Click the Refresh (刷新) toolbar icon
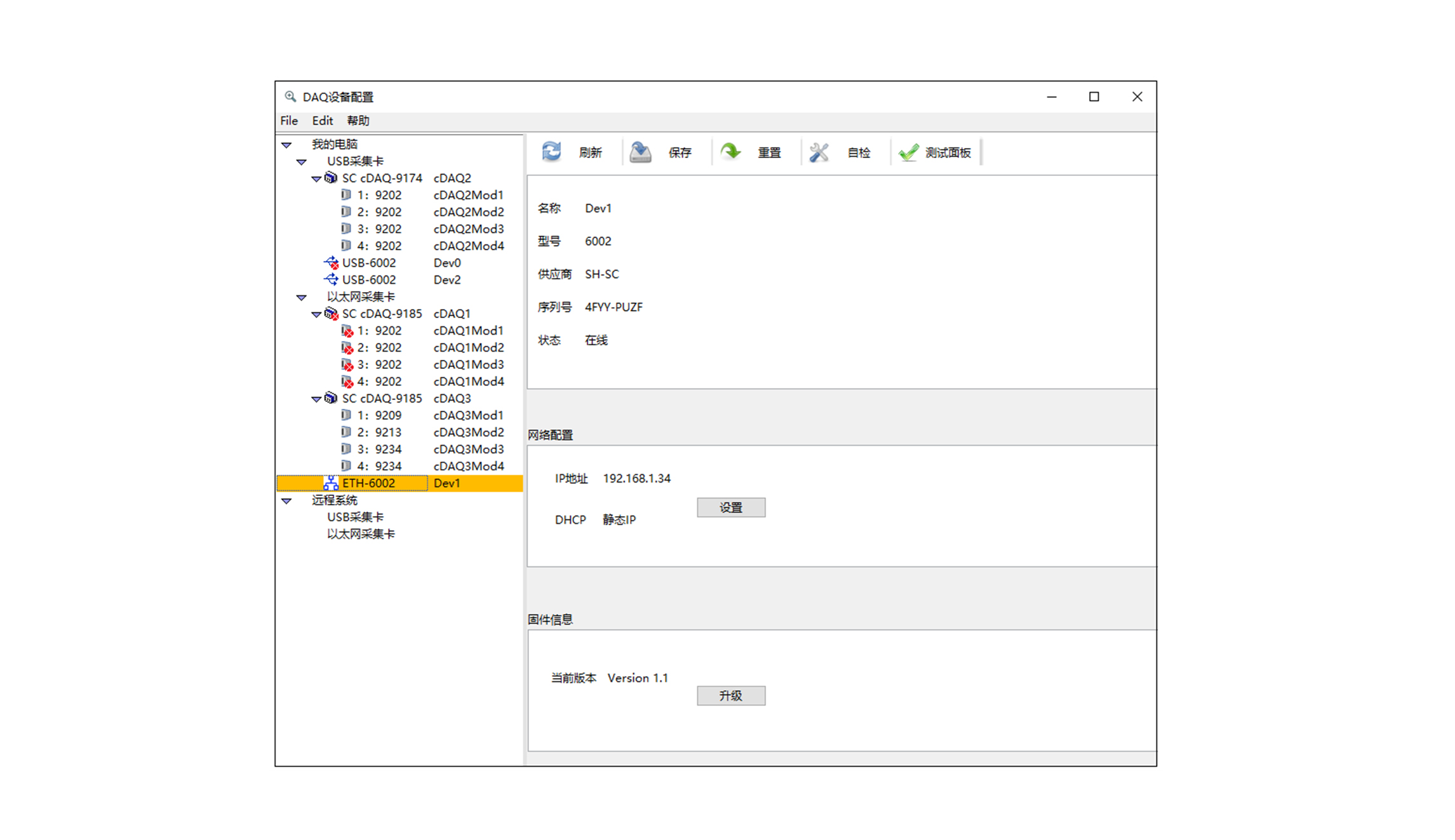This screenshot has width=1455, height=840. pyautogui.click(x=551, y=152)
